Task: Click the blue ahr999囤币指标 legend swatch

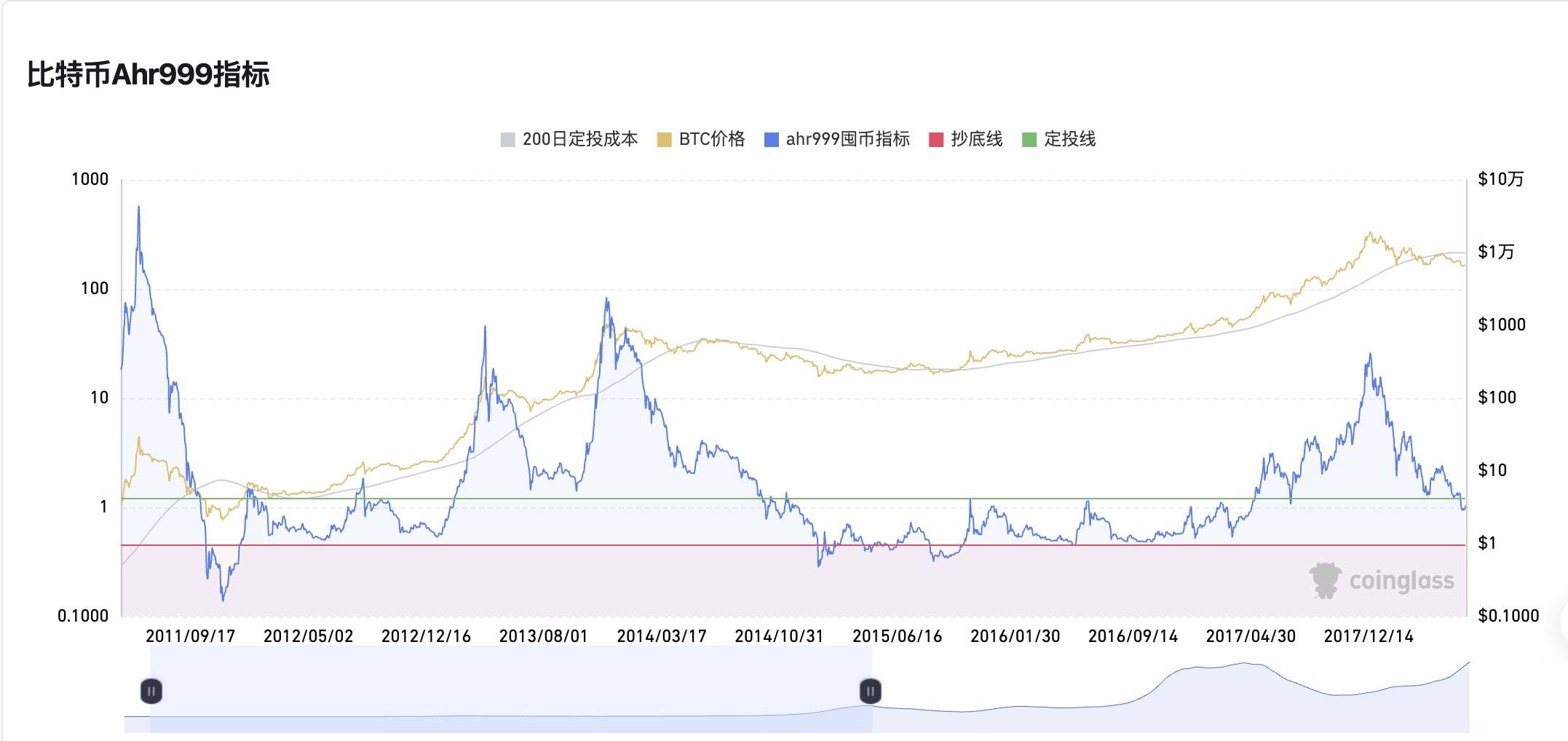Action: [771, 140]
